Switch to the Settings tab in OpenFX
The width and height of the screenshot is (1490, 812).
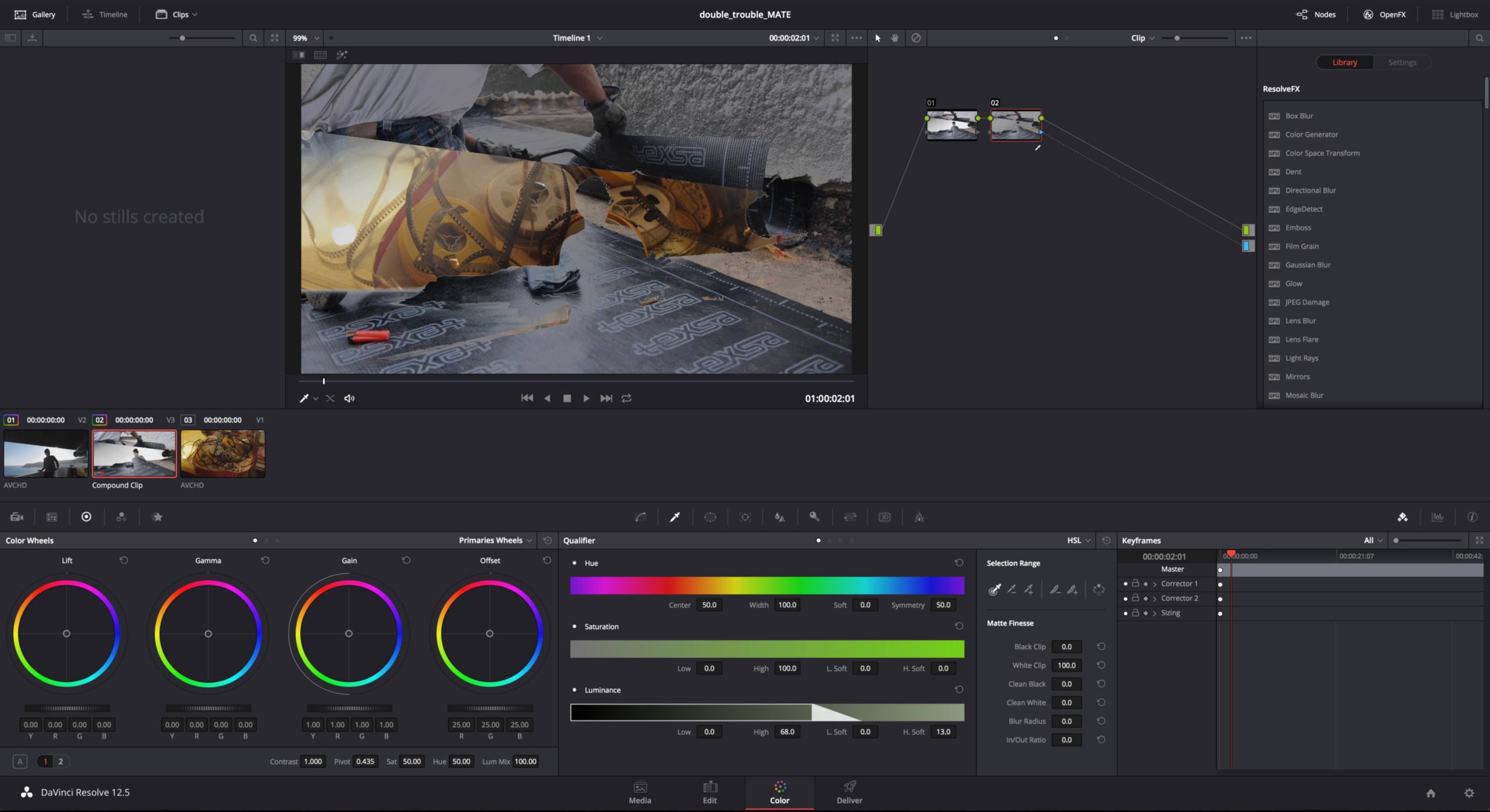(x=1402, y=62)
